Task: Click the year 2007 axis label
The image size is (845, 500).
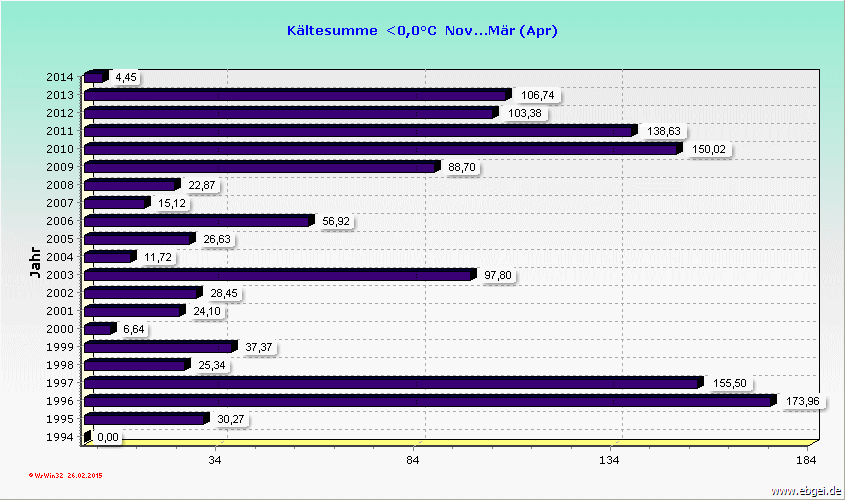Action: pyautogui.click(x=59, y=203)
